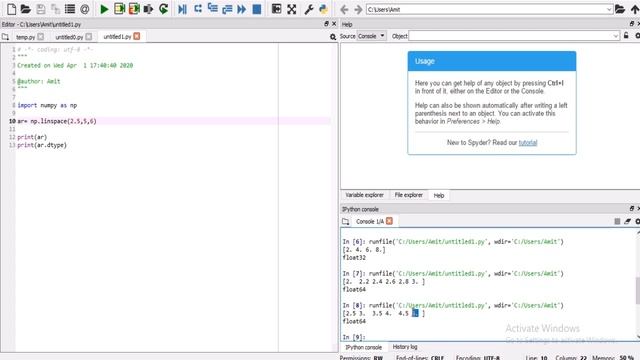Undock the IPython console pane
The height and width of the screenshot is (360, 640).
click(x=631, y=209)
